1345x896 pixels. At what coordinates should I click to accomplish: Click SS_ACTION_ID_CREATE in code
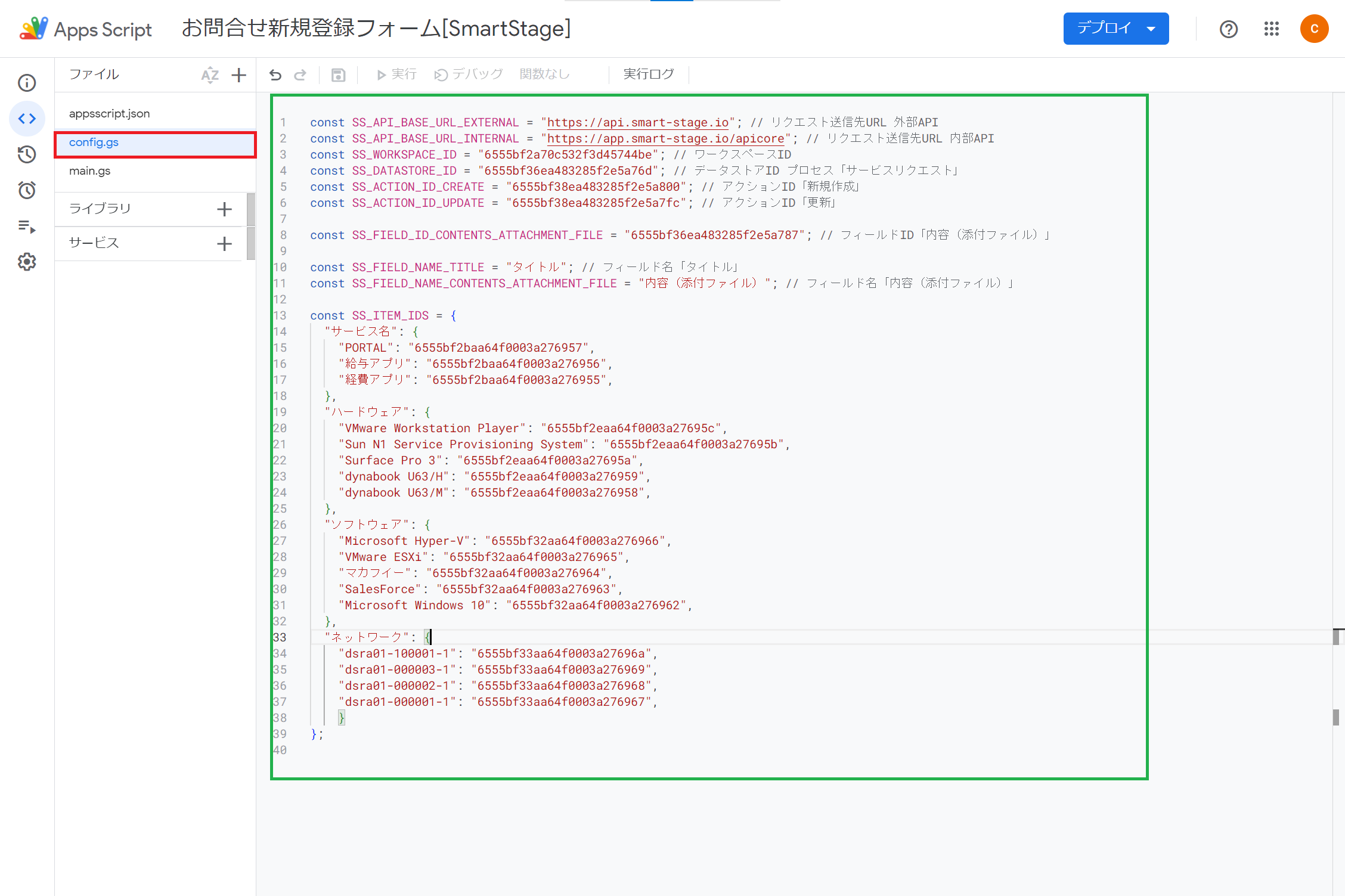[x=418, y=187]
